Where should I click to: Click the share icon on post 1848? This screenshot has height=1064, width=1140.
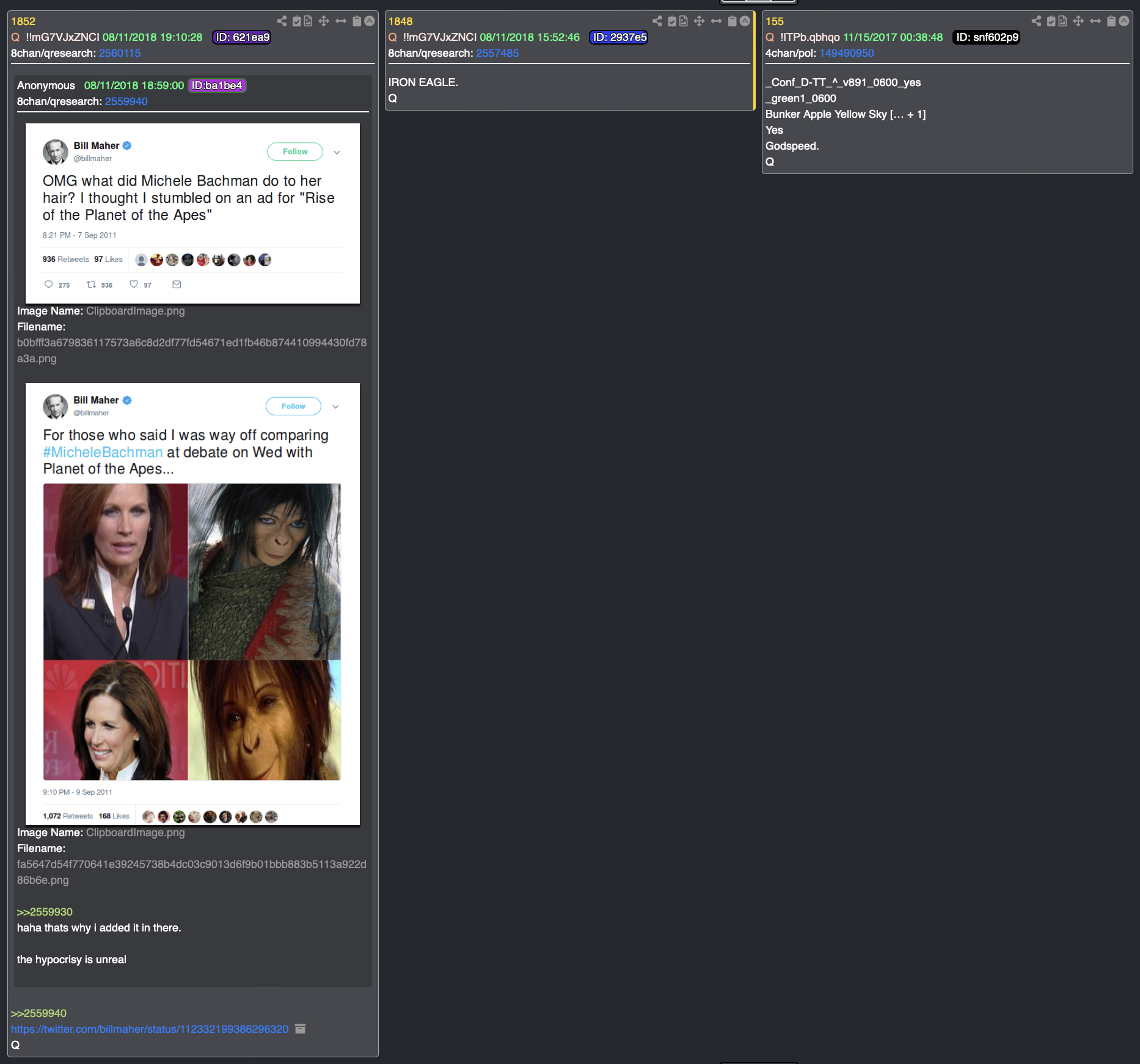[x=657, y=21]
